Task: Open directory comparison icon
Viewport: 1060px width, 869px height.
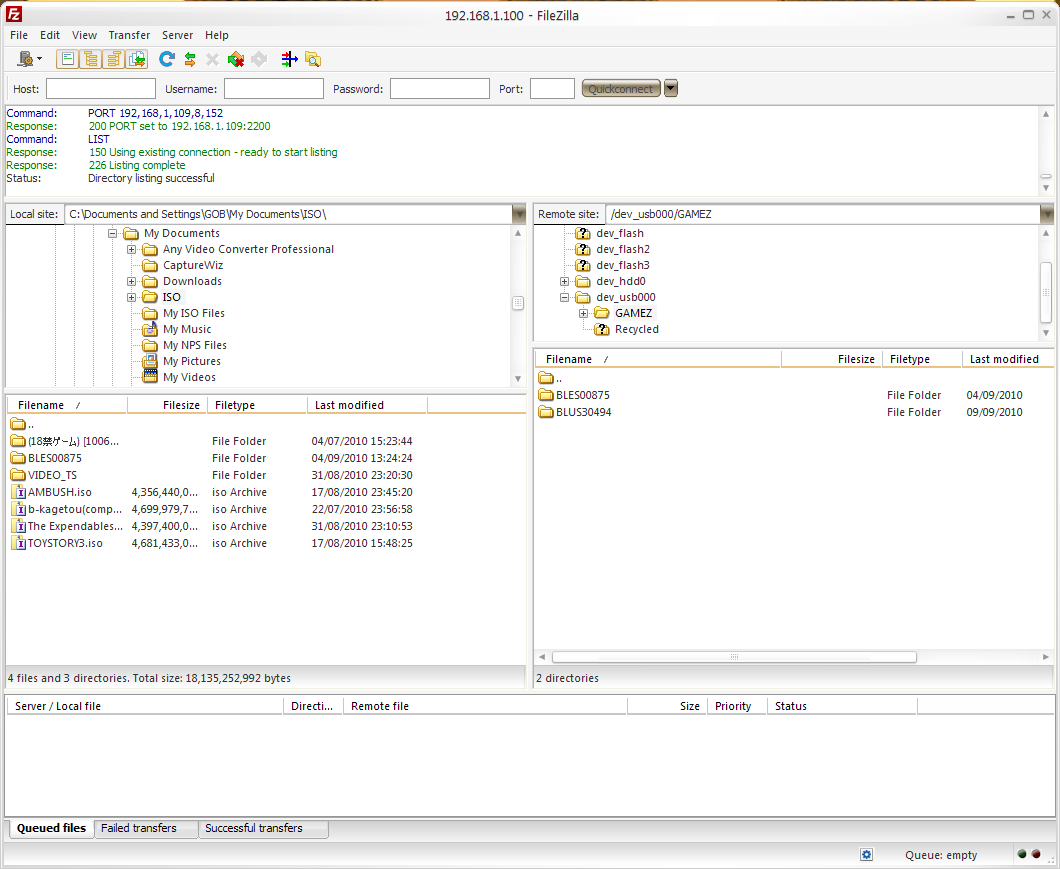Action: [x=313, y=60]
